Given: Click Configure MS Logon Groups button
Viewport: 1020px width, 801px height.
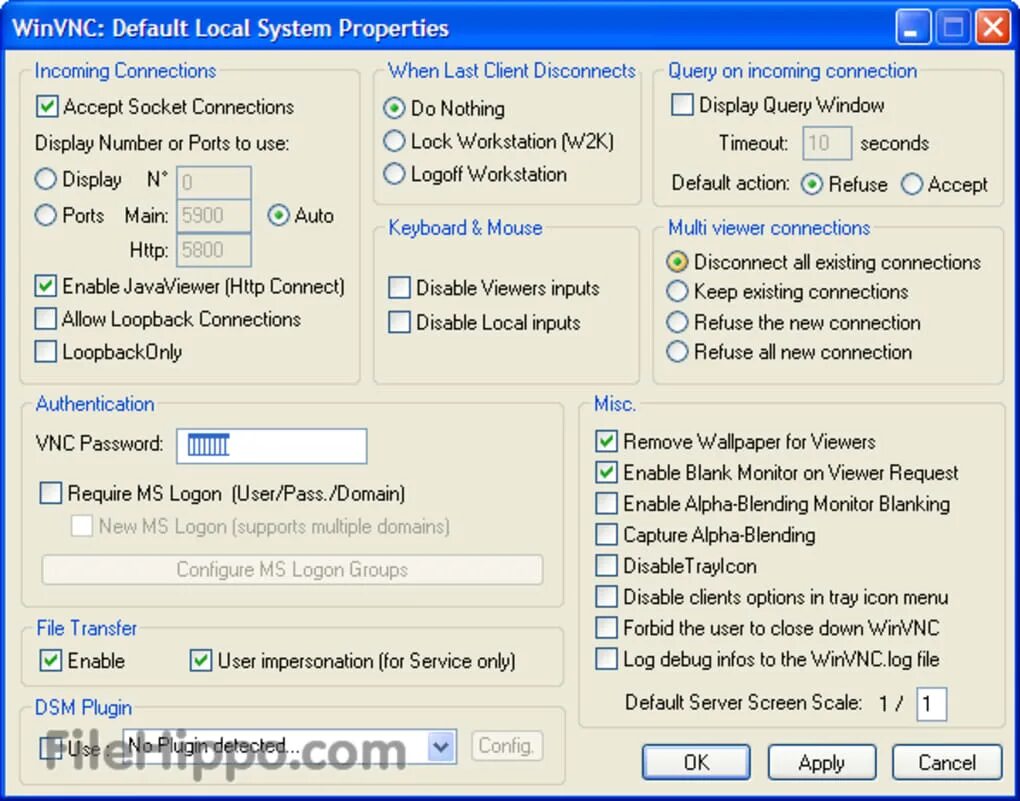Looking at the screenshot, I should (292, 569).
